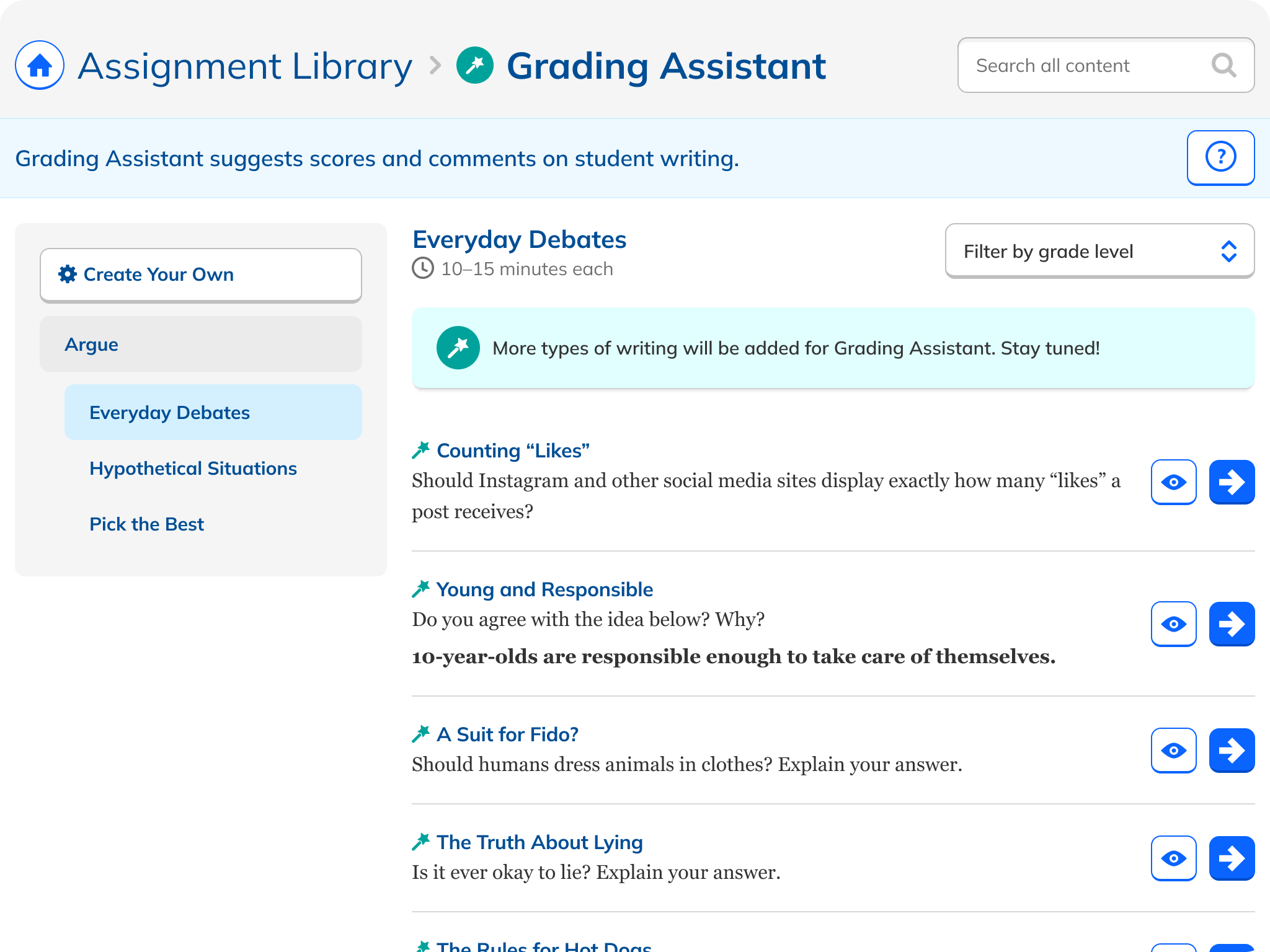Screen dimensions: 1270x952
Task: Preview Young and Responsible using eye icon
Action: [x=1173, y=624]
